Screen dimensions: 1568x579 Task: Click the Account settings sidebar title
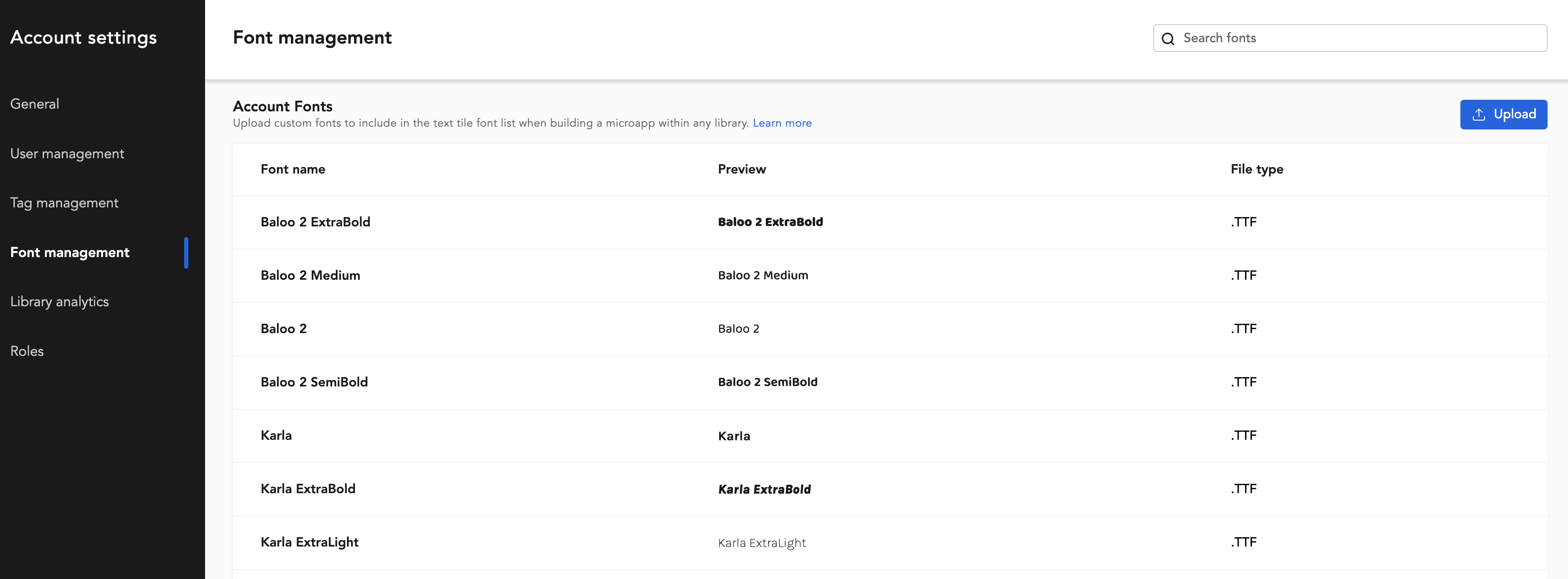tap(84, 38)
